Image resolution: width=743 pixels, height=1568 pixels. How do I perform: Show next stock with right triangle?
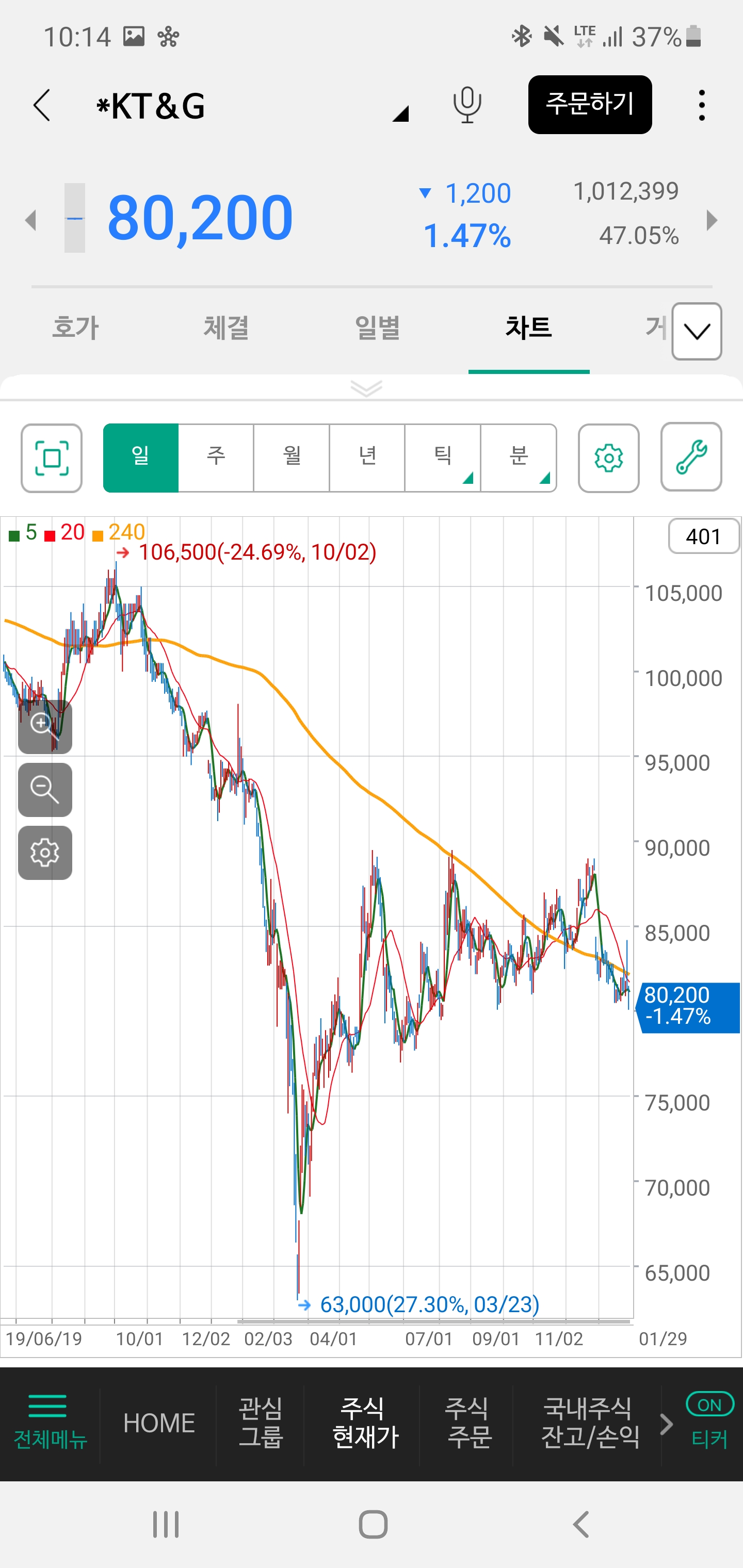[x=712, y=220]
